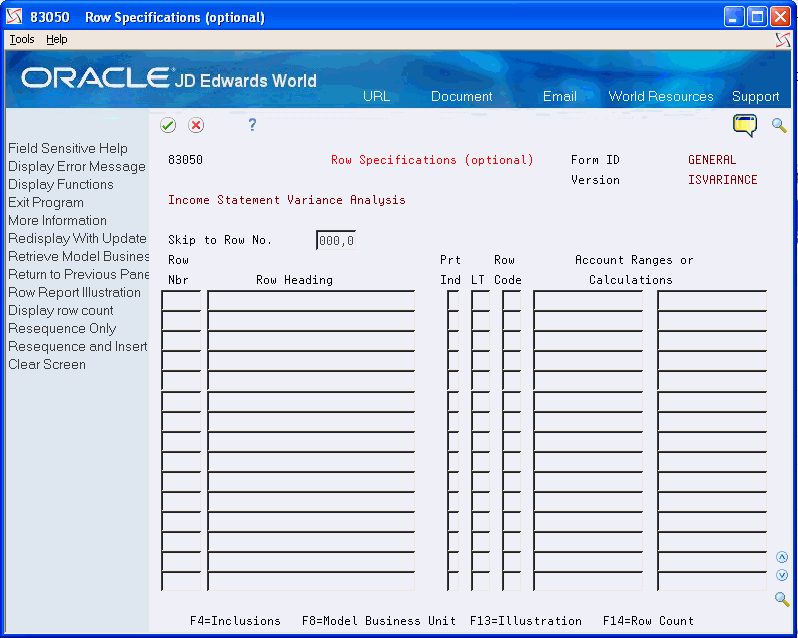Click the first Prt Ind input field

click(453, 300)
